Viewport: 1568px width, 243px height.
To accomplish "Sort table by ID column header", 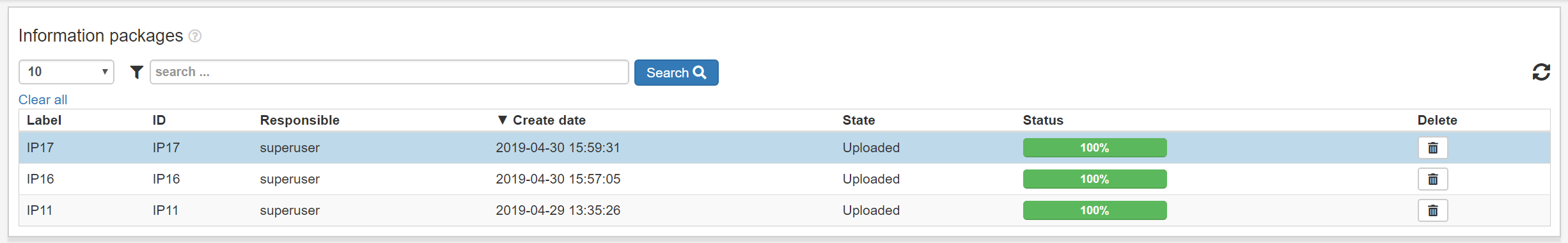I will point(159,120).
